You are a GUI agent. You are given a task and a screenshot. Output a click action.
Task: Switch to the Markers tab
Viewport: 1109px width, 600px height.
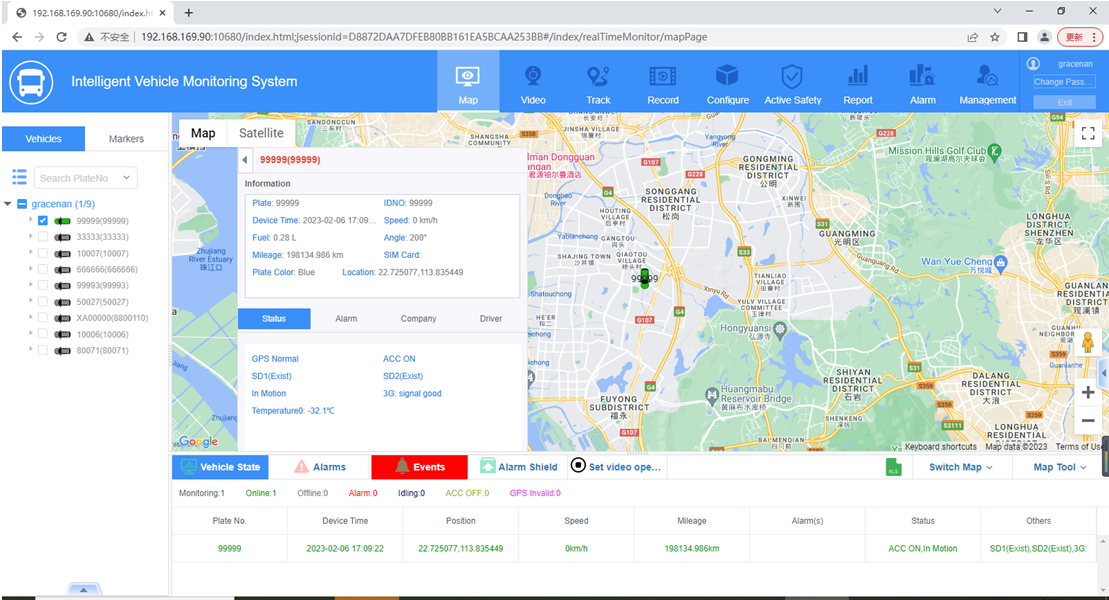coord(126,139)
